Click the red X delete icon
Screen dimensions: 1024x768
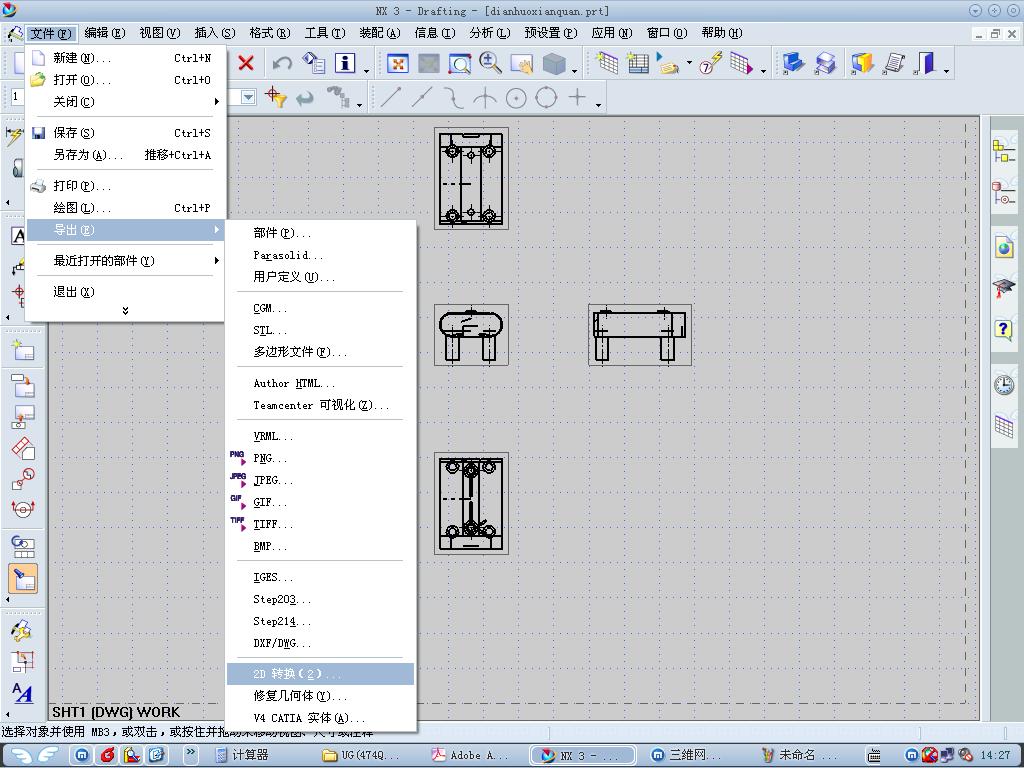[246, 63]
